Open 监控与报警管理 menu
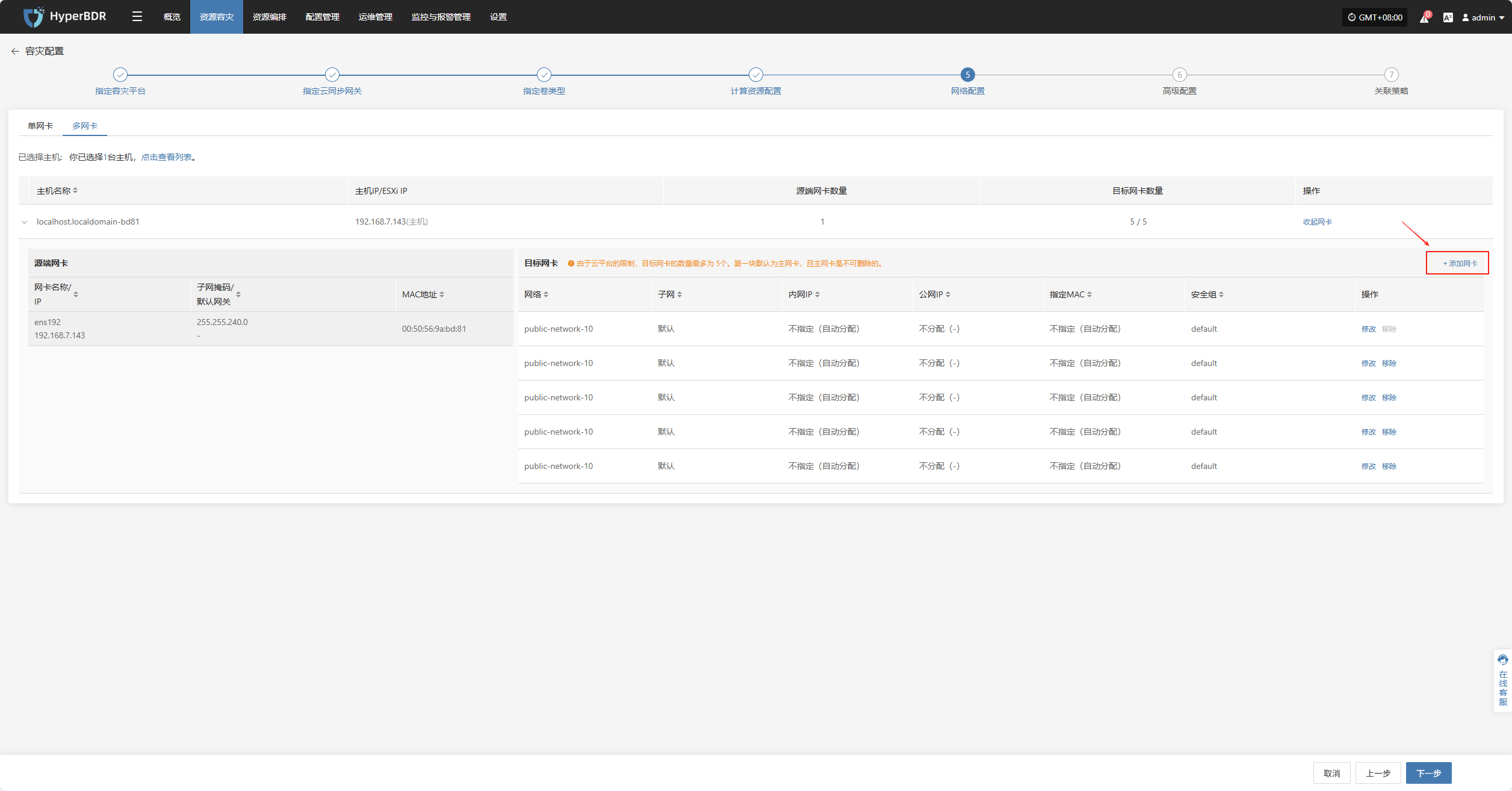The image size is (1512, 791). (x=441, y=17)
